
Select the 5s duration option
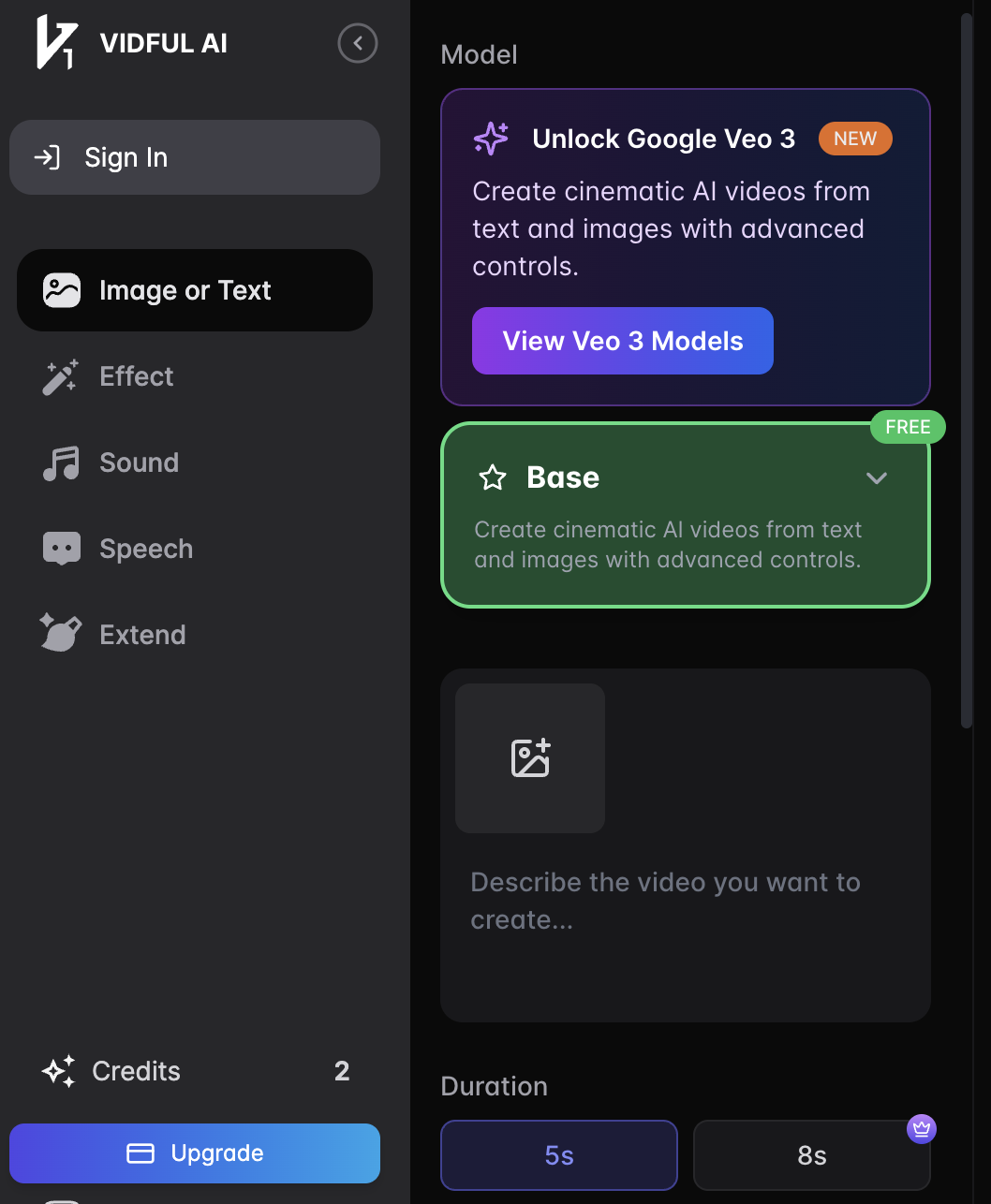(559, 1155)
